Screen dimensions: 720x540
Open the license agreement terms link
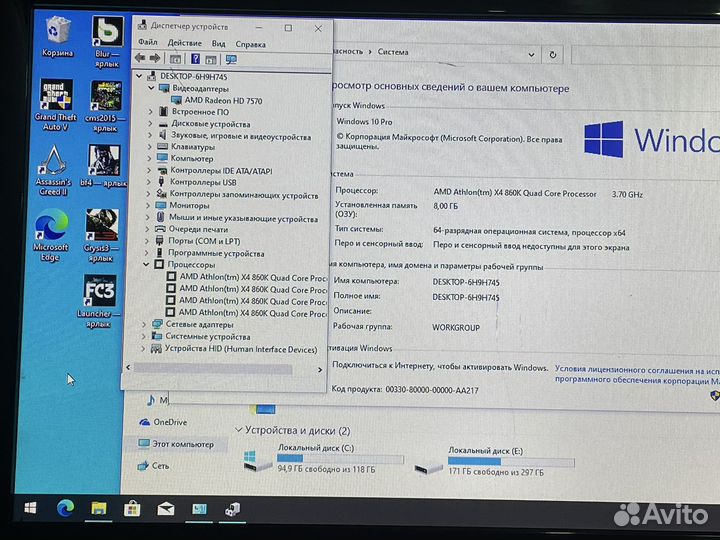(x=637, y=375)
